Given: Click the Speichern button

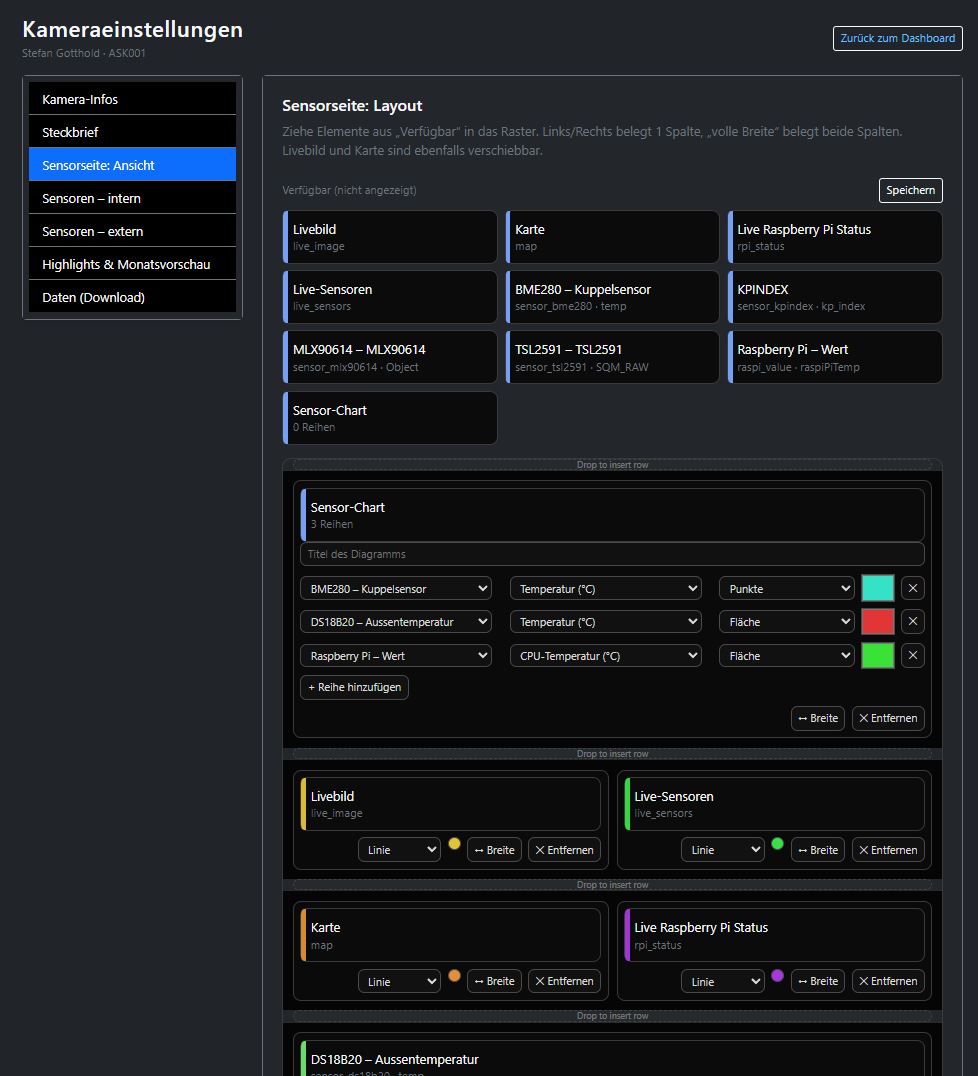Looking at the screenshot, I should pyautogui.click(x=910, y=190).
